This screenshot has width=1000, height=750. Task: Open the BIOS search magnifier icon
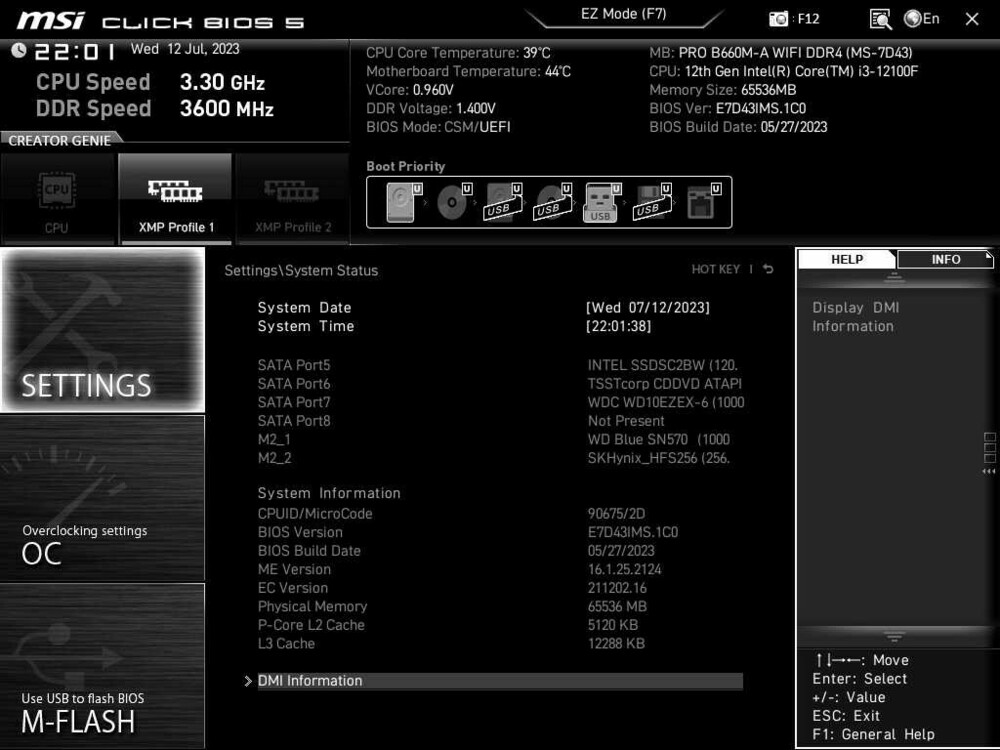tap(879, 18)
